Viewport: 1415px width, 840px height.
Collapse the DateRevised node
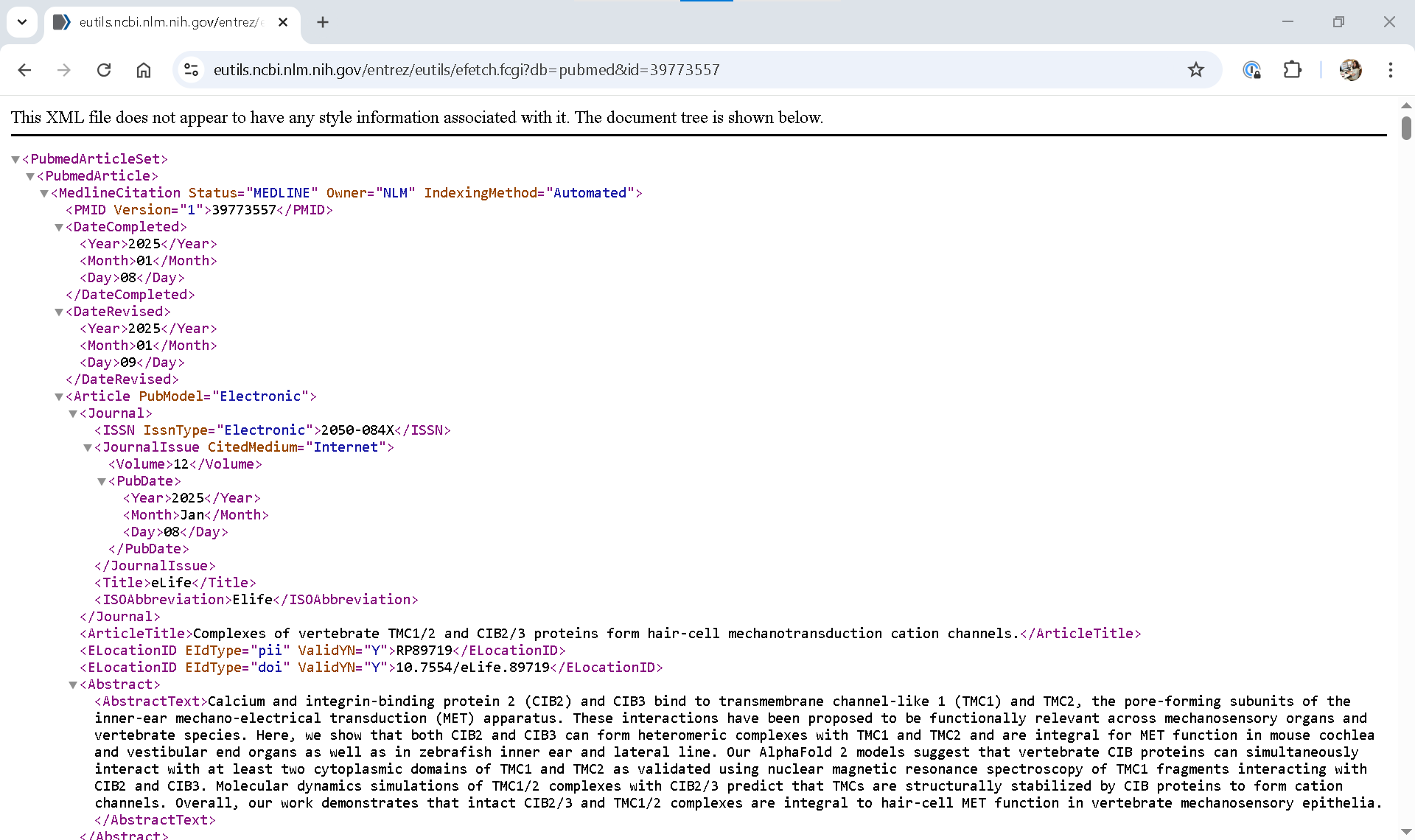coord(59,312)
